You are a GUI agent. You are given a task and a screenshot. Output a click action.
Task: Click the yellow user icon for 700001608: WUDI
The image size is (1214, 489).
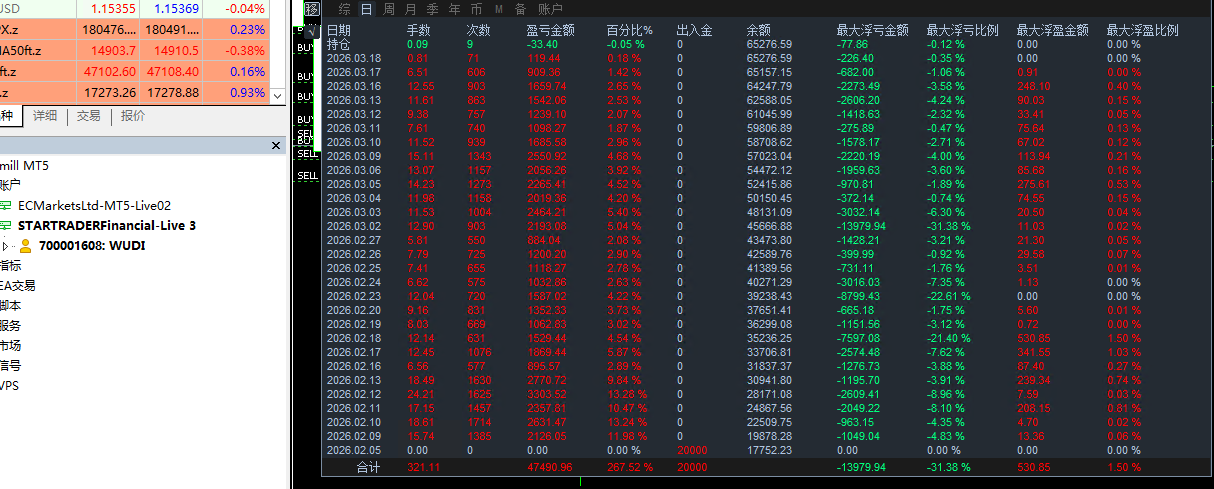pos(25,245)
